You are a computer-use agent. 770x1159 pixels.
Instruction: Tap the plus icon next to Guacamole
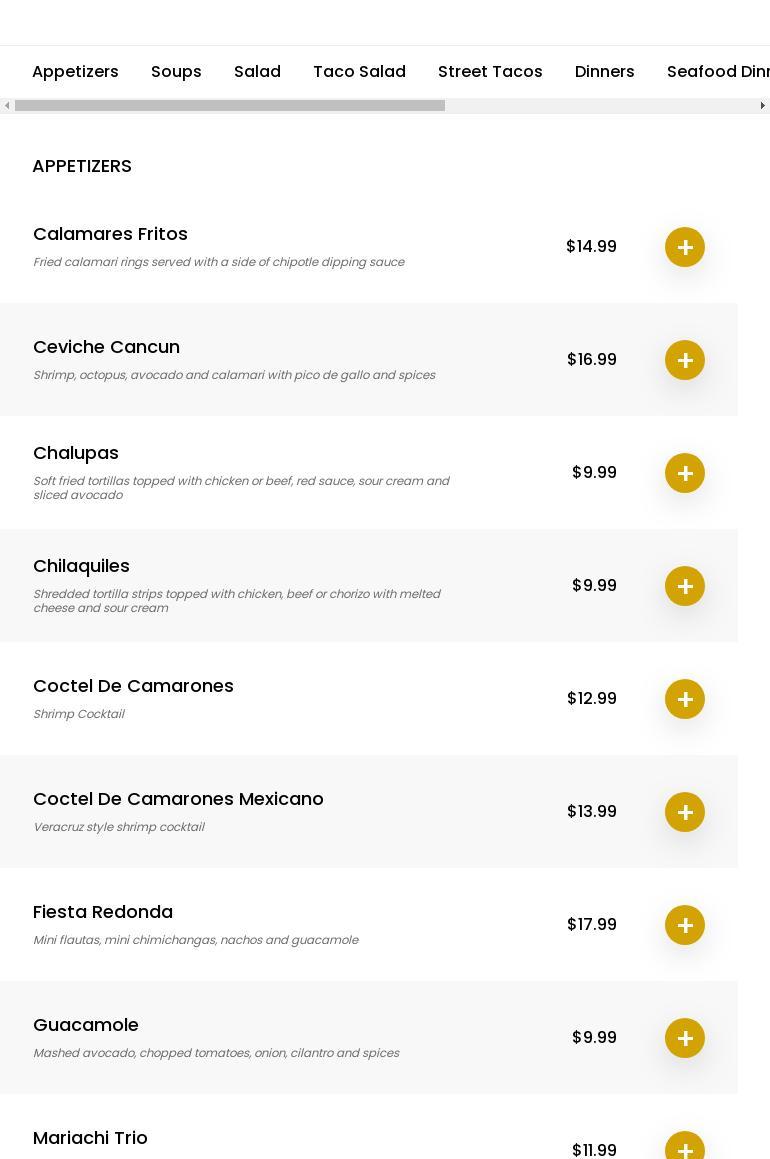[685, 1038]
